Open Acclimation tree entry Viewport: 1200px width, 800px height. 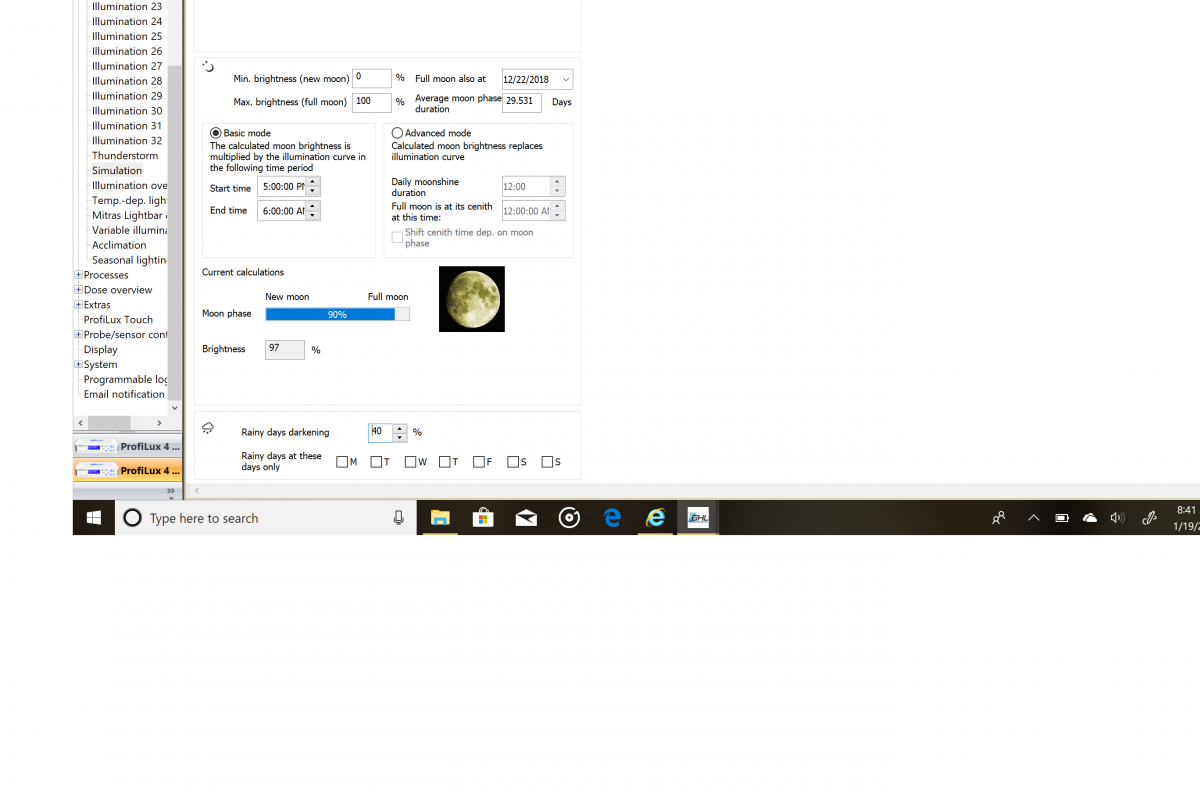click(119, 245)
